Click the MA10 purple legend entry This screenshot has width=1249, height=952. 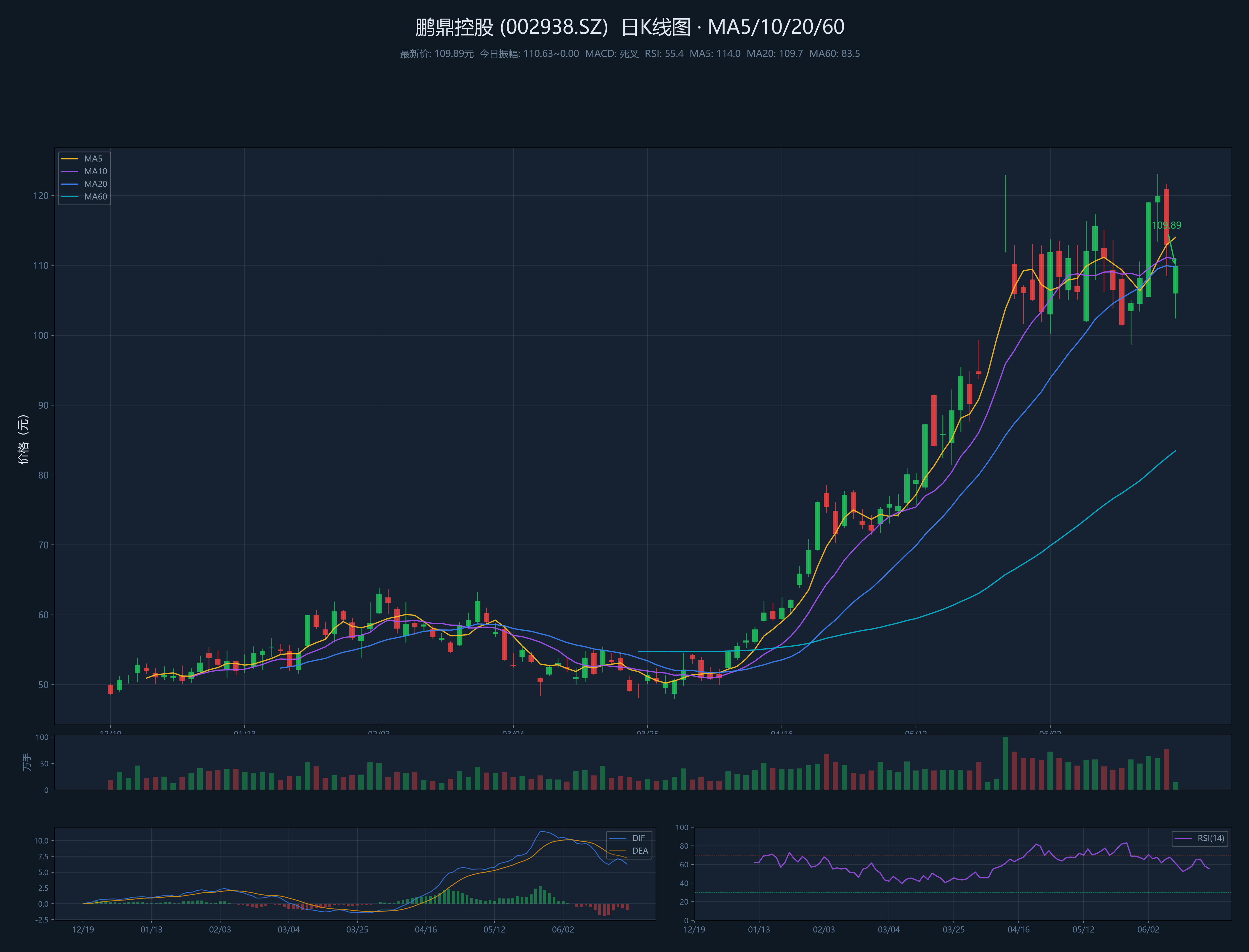(x=84, y=171)
